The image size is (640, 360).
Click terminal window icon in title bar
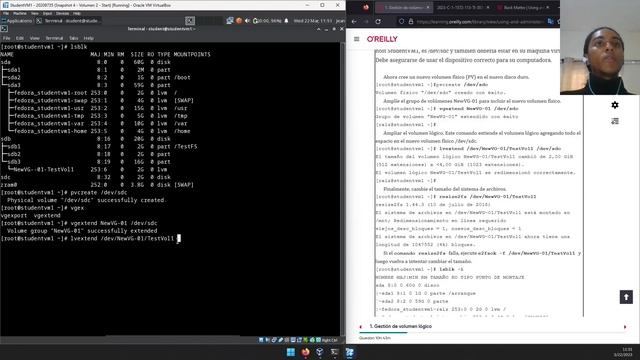4,29
